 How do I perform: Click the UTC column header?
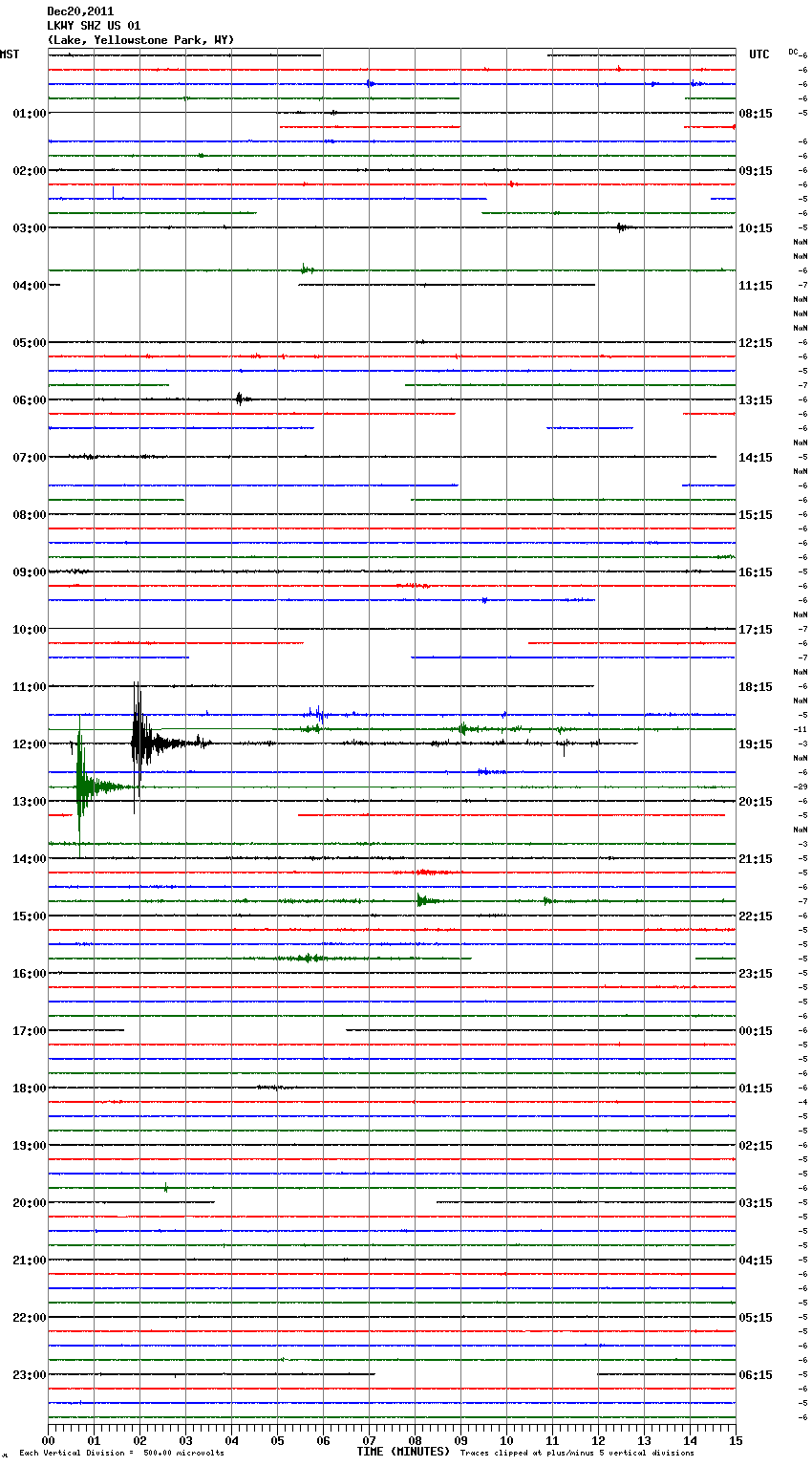pos(759,54)
